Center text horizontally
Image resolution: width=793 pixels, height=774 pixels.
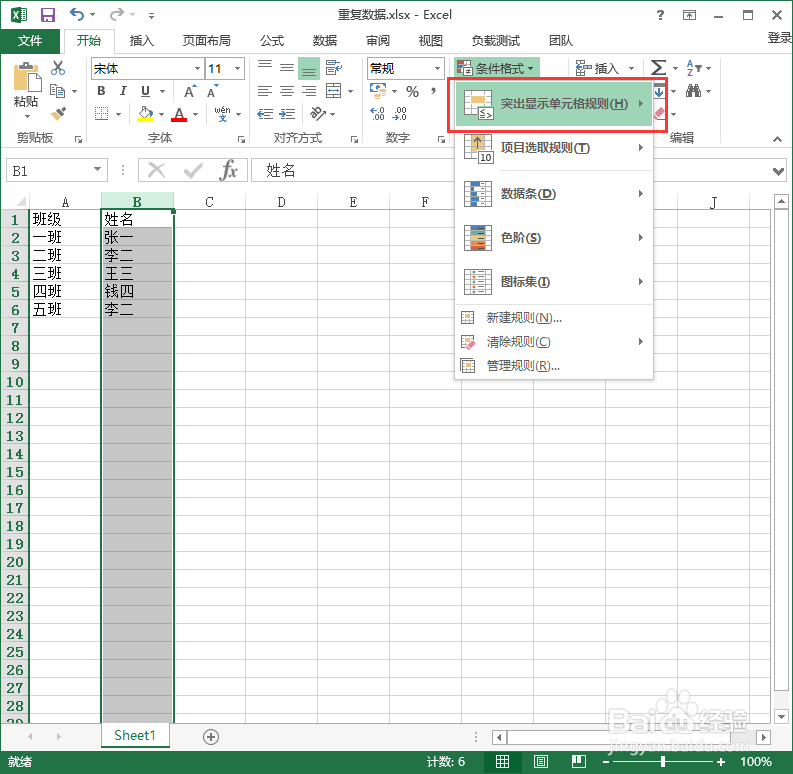287,91
